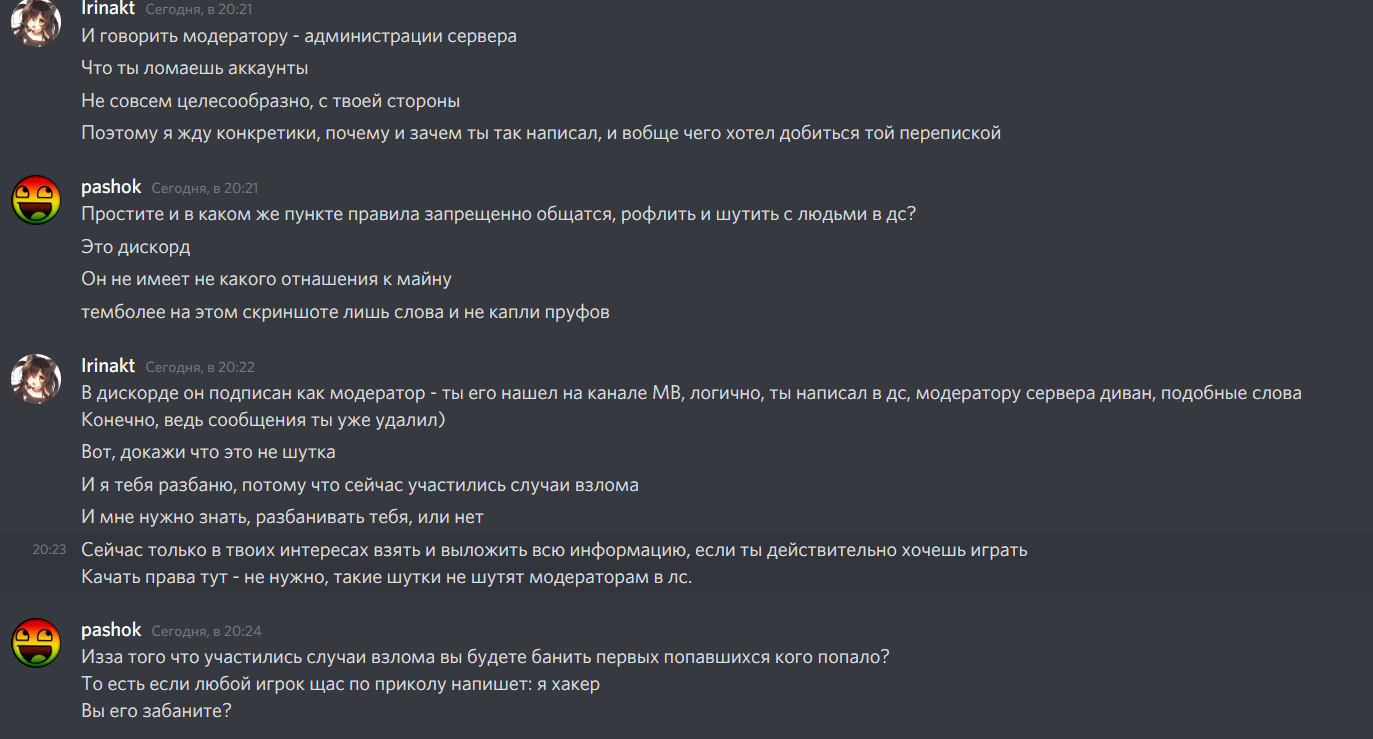
Task: Click timestamp 'Сегодня, в 20:22' next to Irinakt
Action: 199,367
